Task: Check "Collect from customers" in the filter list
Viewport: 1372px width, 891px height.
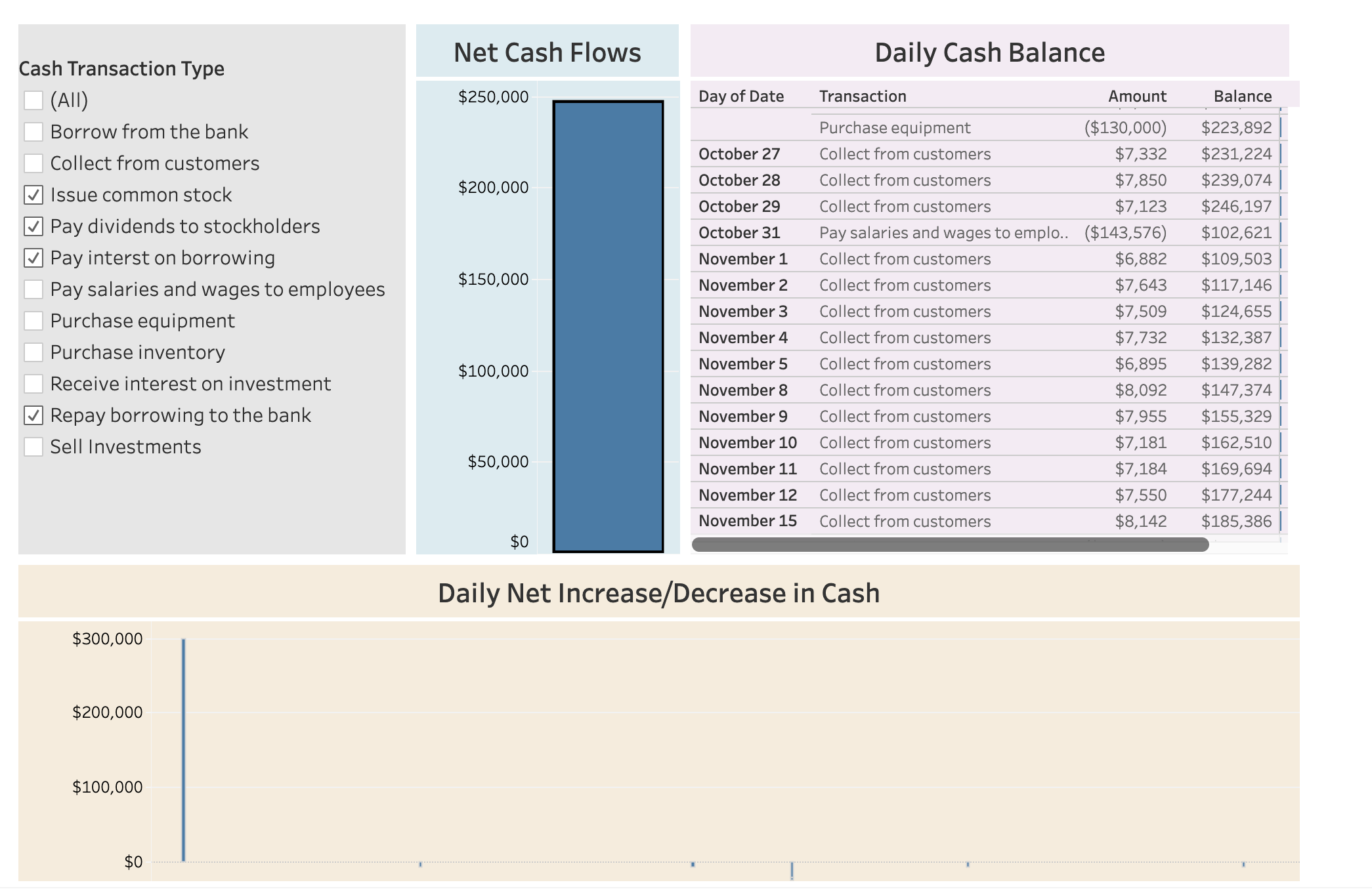Action: 32,163
